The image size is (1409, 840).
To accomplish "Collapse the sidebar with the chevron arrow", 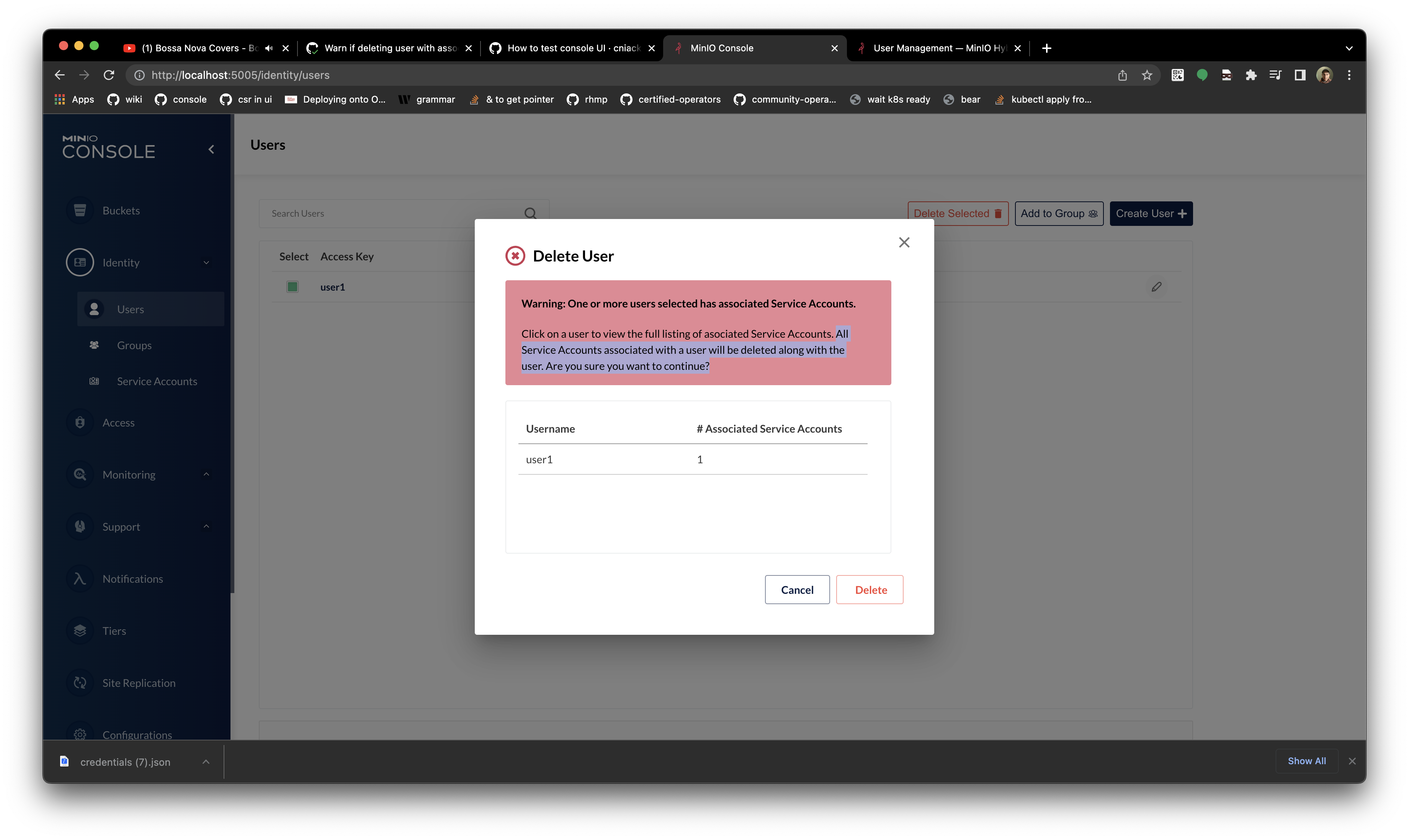I will 211,149.
